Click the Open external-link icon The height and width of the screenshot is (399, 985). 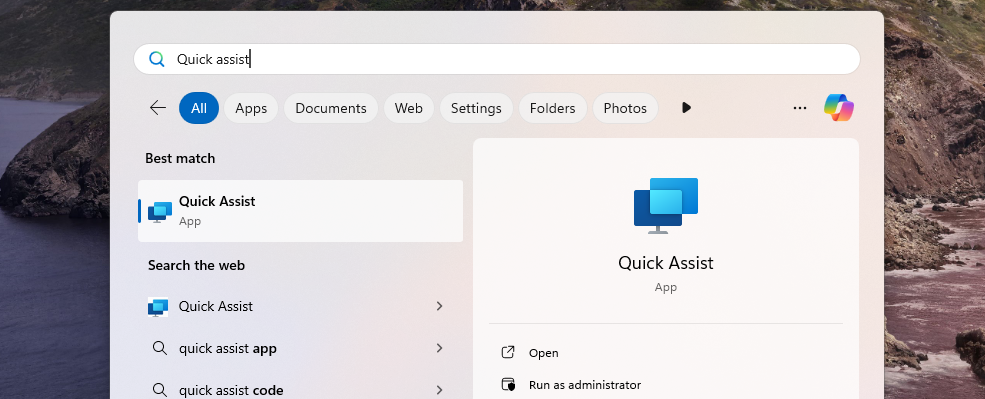point(508,353)
